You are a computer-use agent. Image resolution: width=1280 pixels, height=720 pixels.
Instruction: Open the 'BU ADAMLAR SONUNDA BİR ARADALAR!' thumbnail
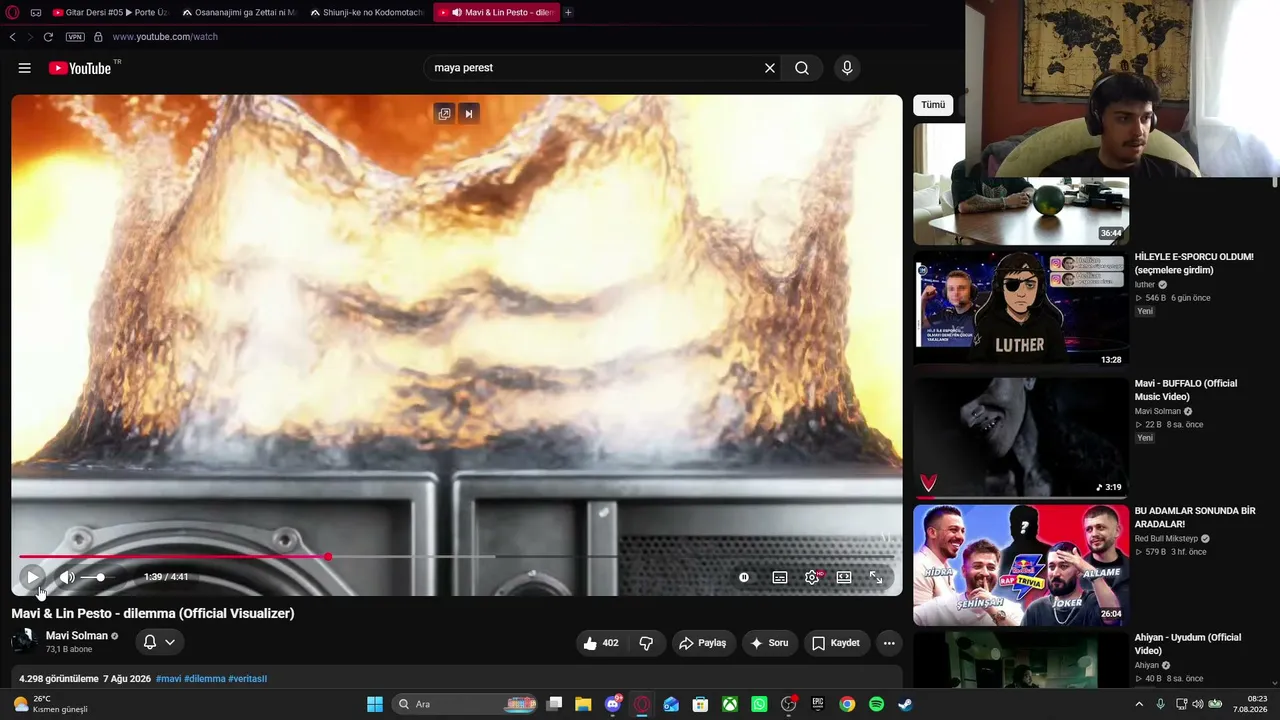click(x=1021, y=565)
